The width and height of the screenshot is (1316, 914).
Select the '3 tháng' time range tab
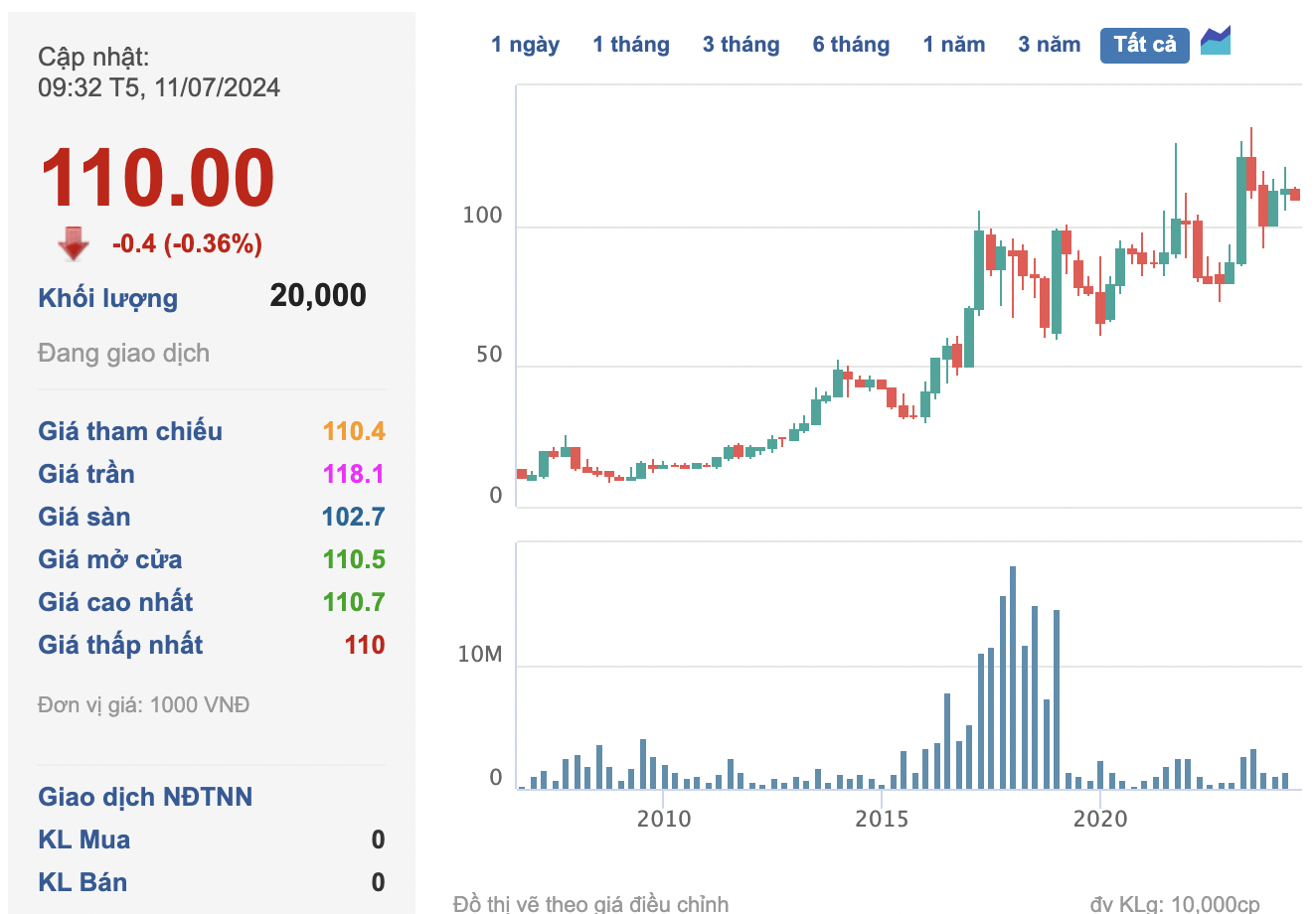740,45
